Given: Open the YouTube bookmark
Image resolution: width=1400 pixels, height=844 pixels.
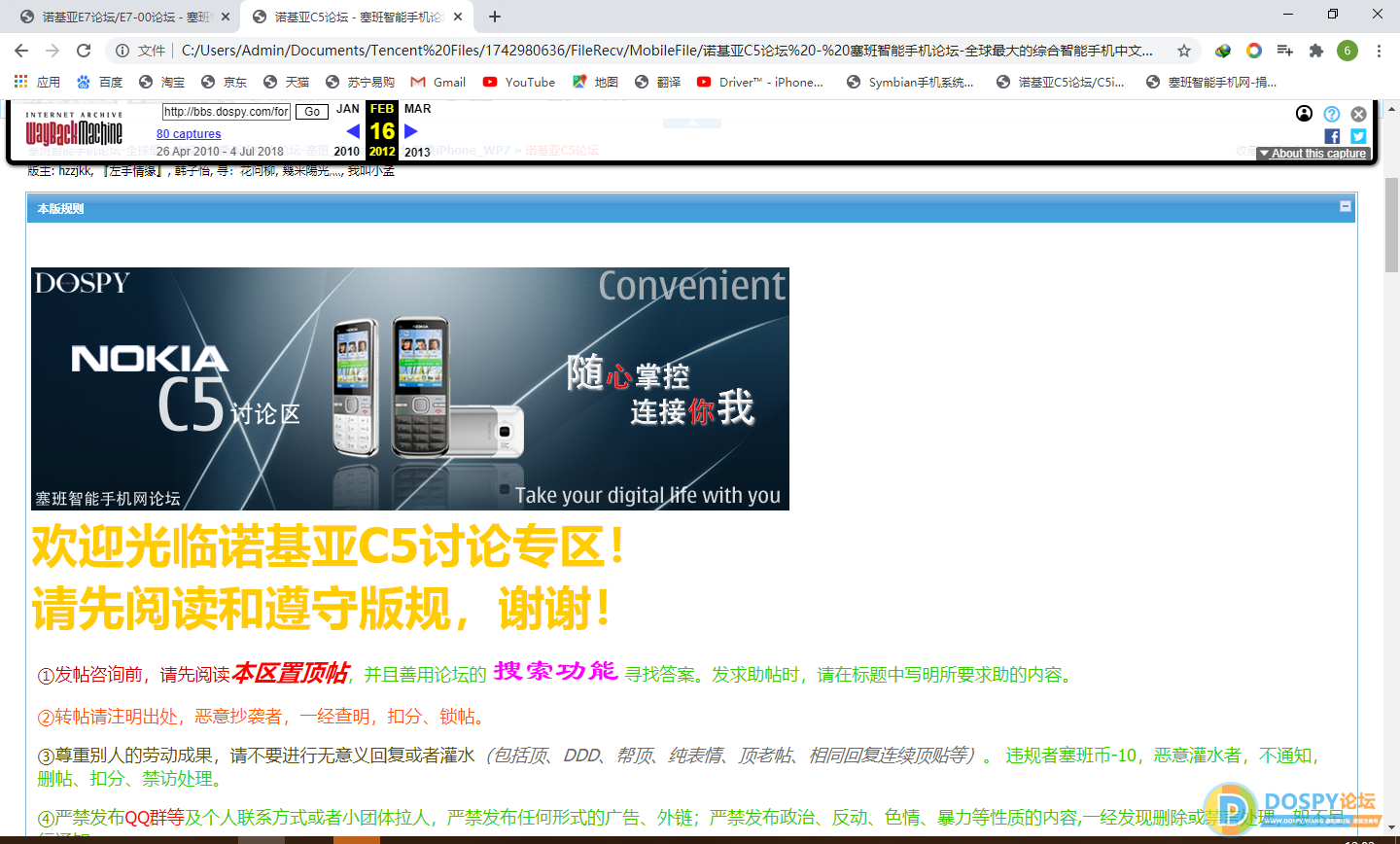Looking at the screenshot, I should [518, 82].
